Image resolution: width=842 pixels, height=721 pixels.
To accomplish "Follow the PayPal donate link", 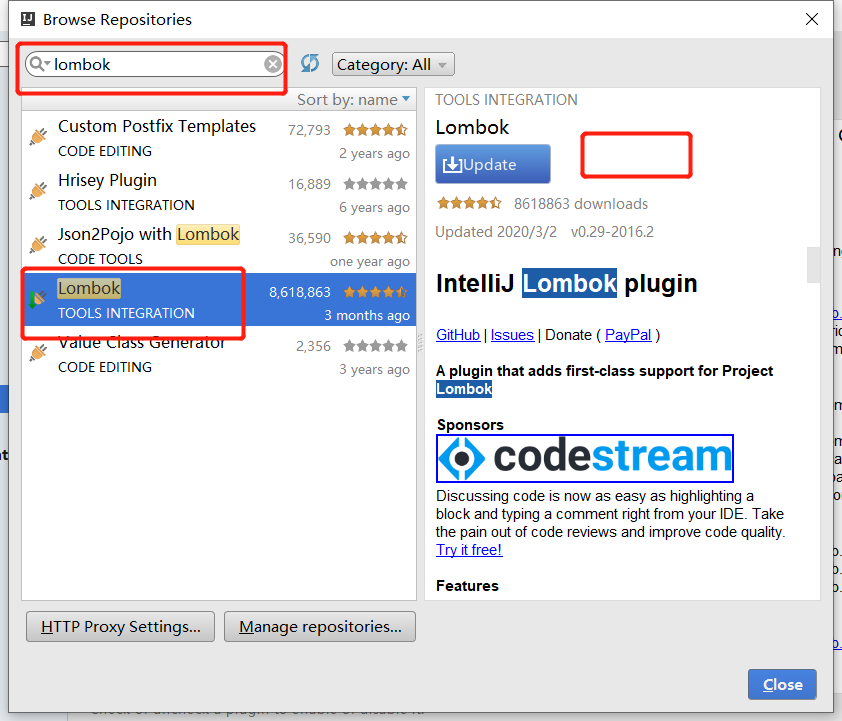I will (627, 335).
